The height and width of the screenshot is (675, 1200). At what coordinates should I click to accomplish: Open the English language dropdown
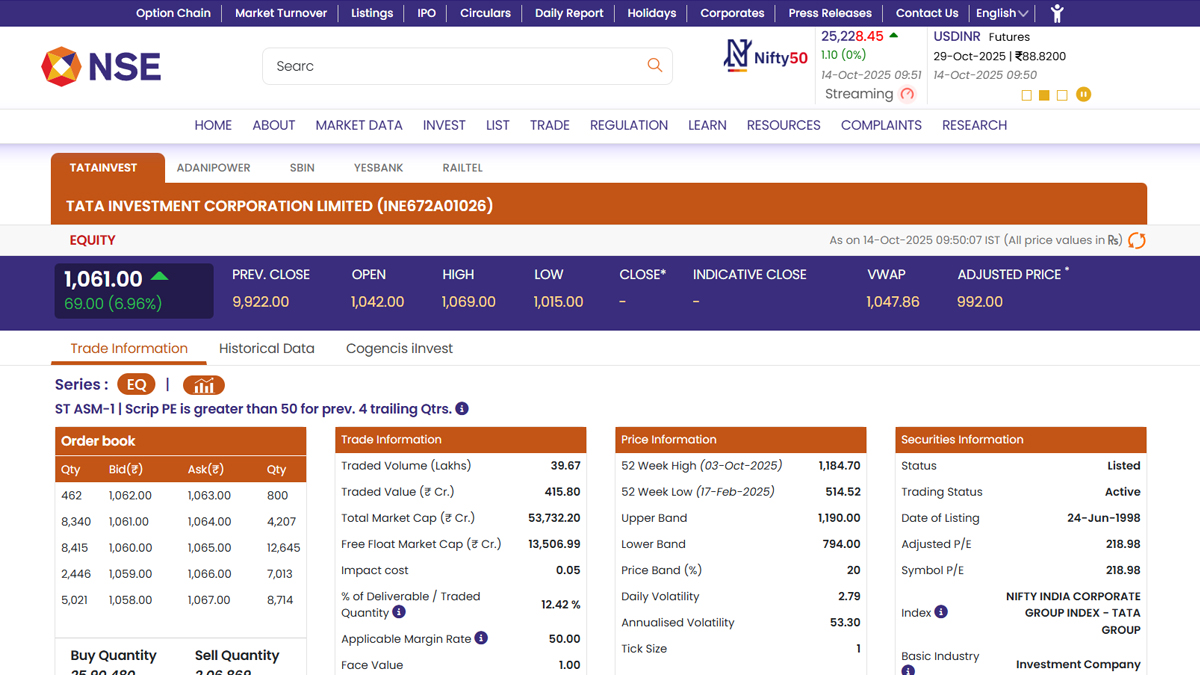[x=1001, y=13]
